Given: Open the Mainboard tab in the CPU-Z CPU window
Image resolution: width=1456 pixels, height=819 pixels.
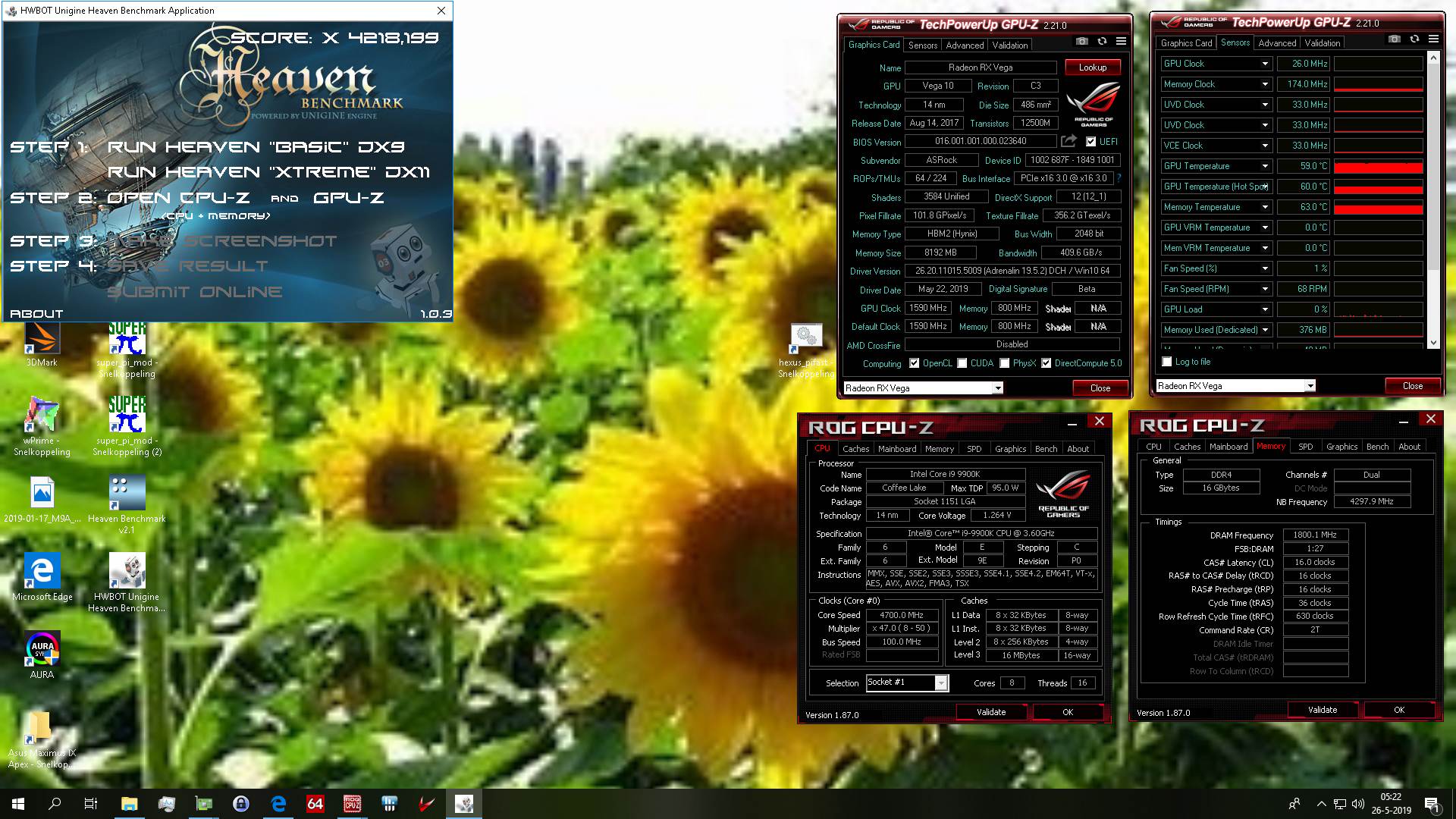Looking at the screenshot, I should click(897, 449).
